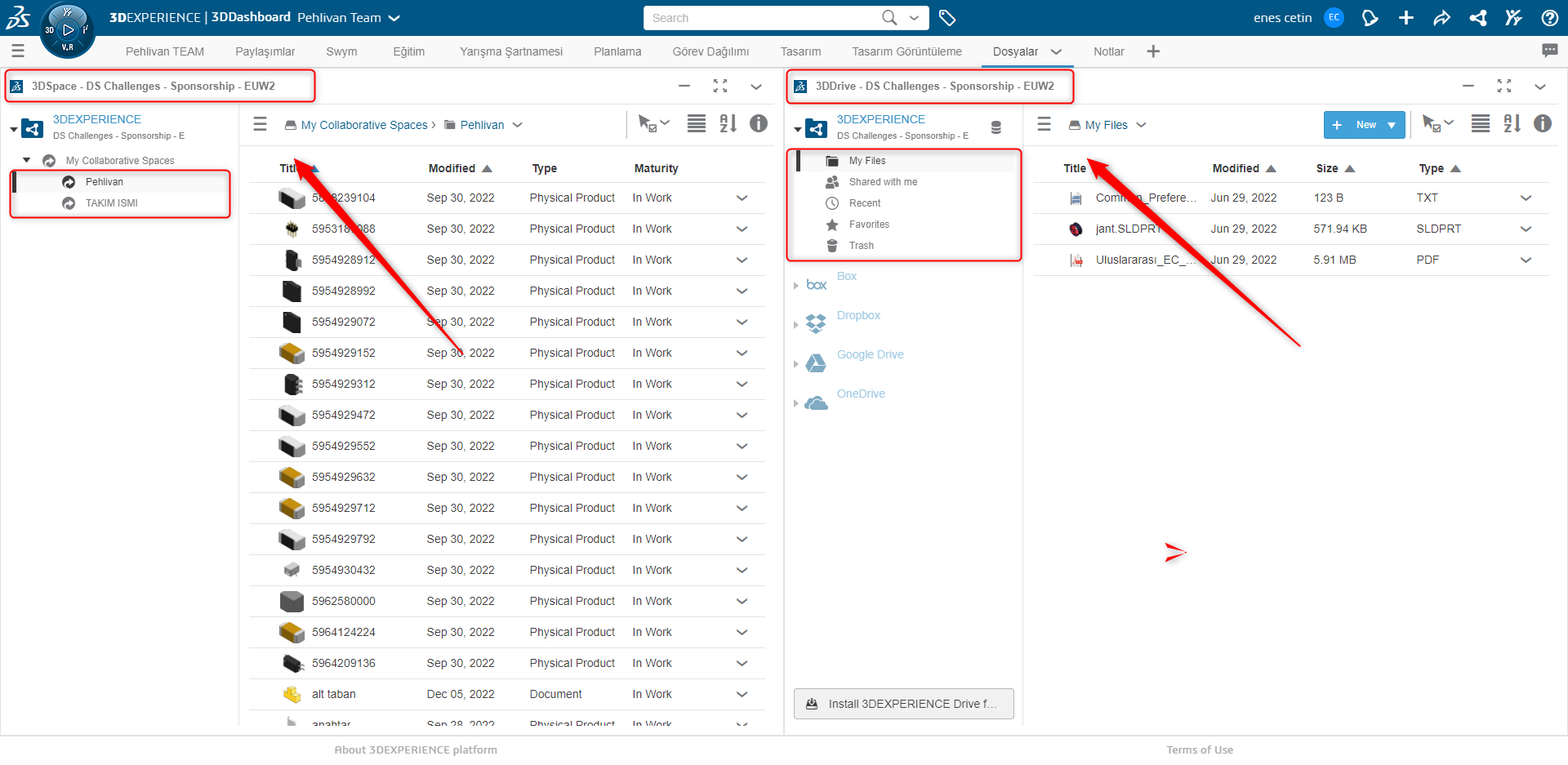Expand the Google Drive storage node

click(x=796, y=364)
